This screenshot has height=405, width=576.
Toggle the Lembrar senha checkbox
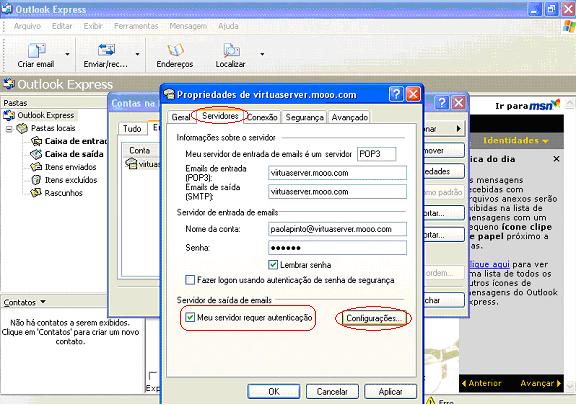tap(273, 265)
